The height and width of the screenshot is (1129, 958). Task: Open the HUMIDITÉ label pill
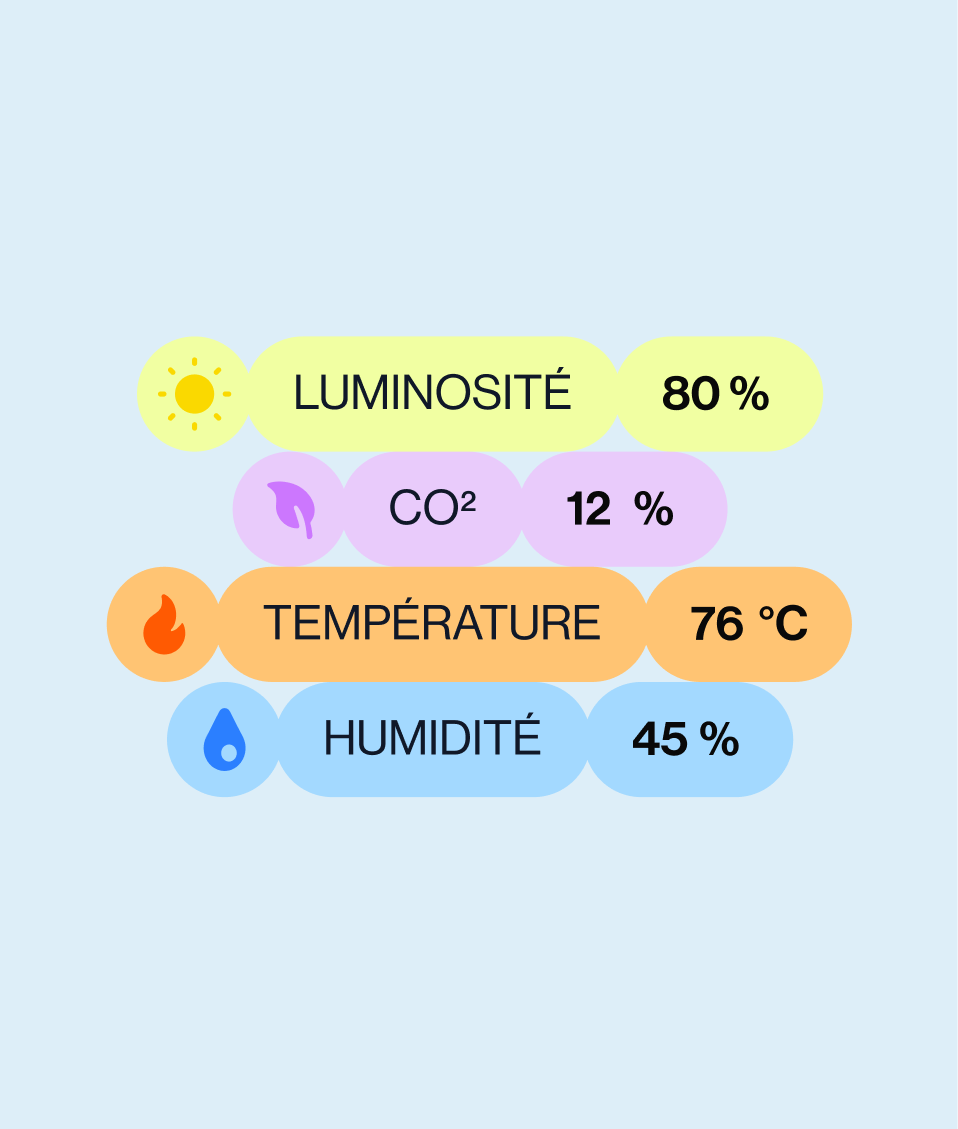click(432, 740)
